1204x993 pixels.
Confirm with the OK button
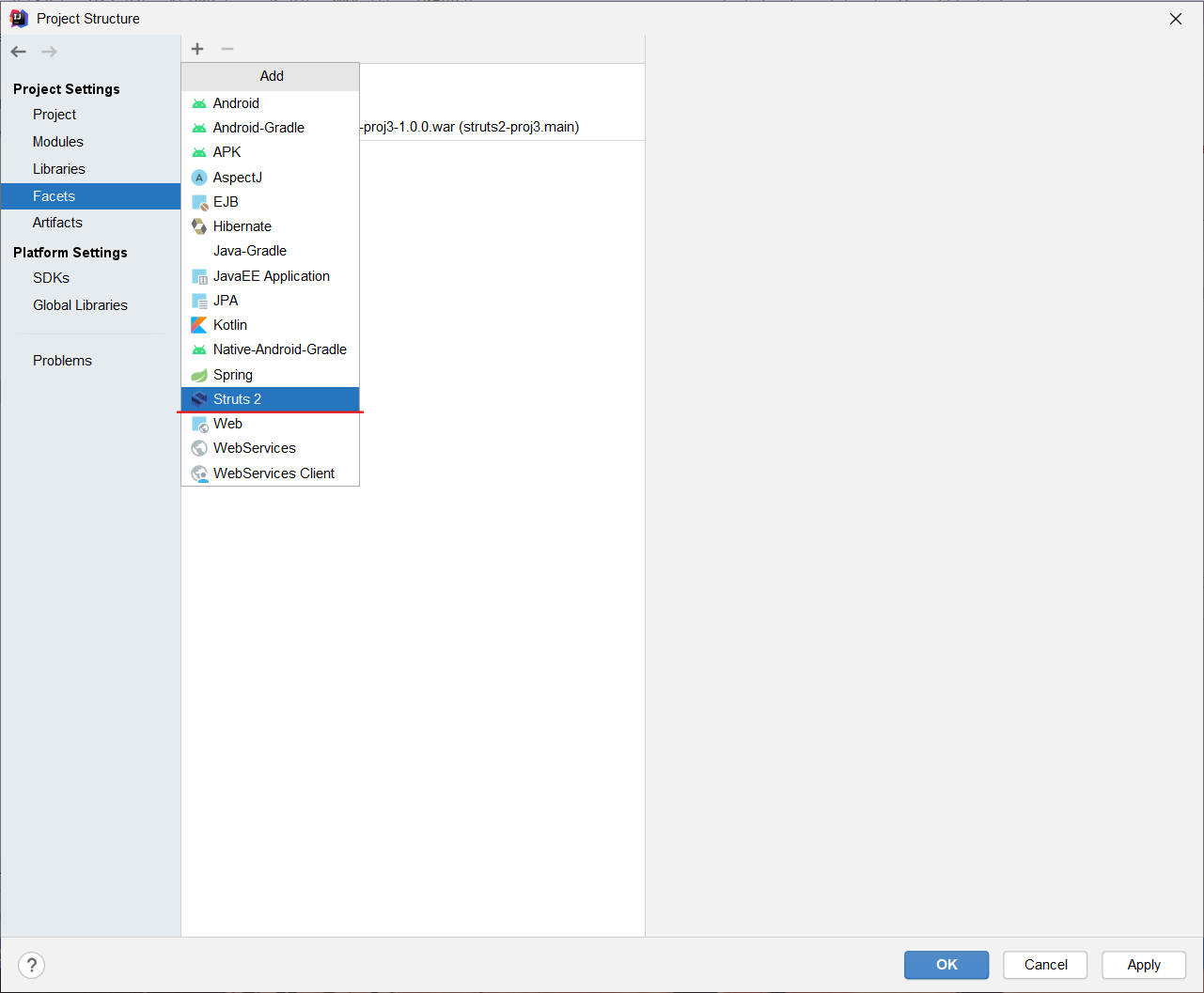946,965
